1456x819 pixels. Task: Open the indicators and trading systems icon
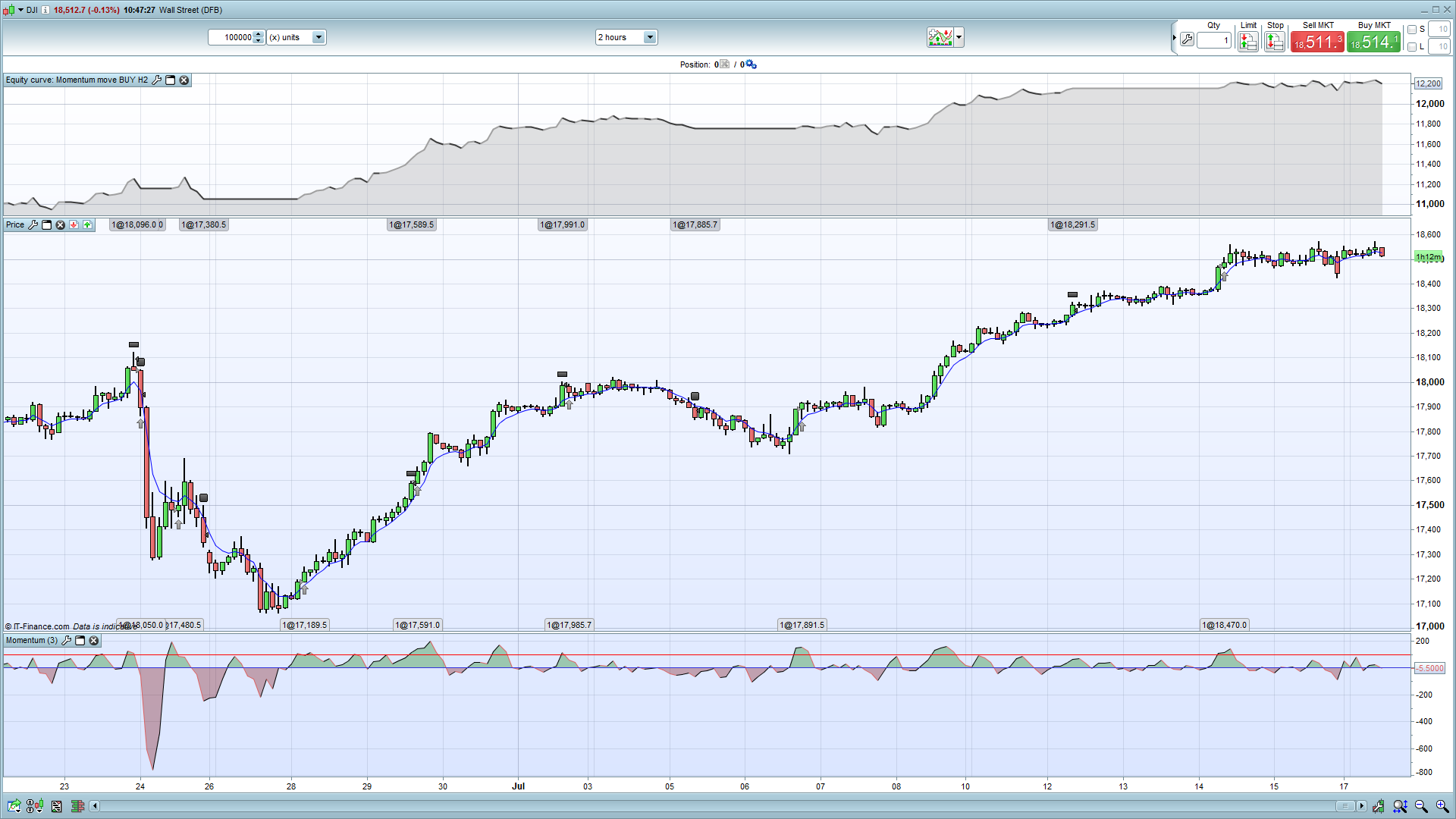click(x=940, y=37)
